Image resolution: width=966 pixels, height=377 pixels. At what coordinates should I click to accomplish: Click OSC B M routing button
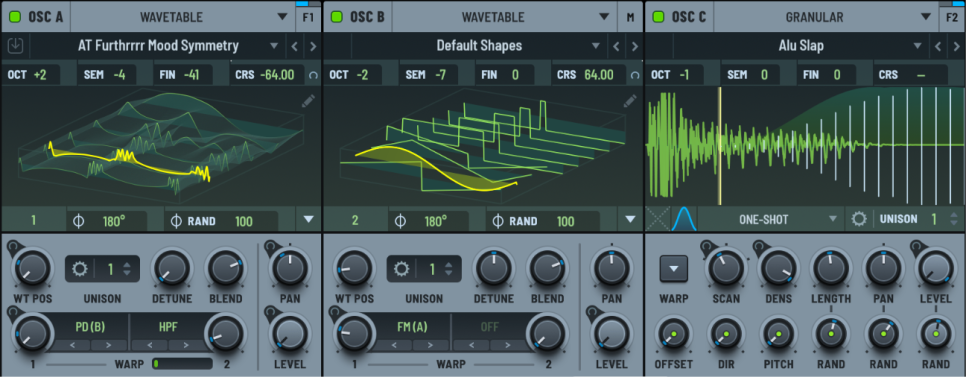click(x=630, y=17)
